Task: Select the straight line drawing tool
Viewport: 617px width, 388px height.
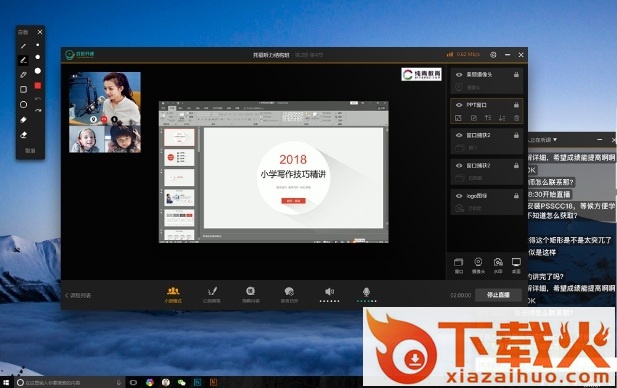Action: pos(23,46)
